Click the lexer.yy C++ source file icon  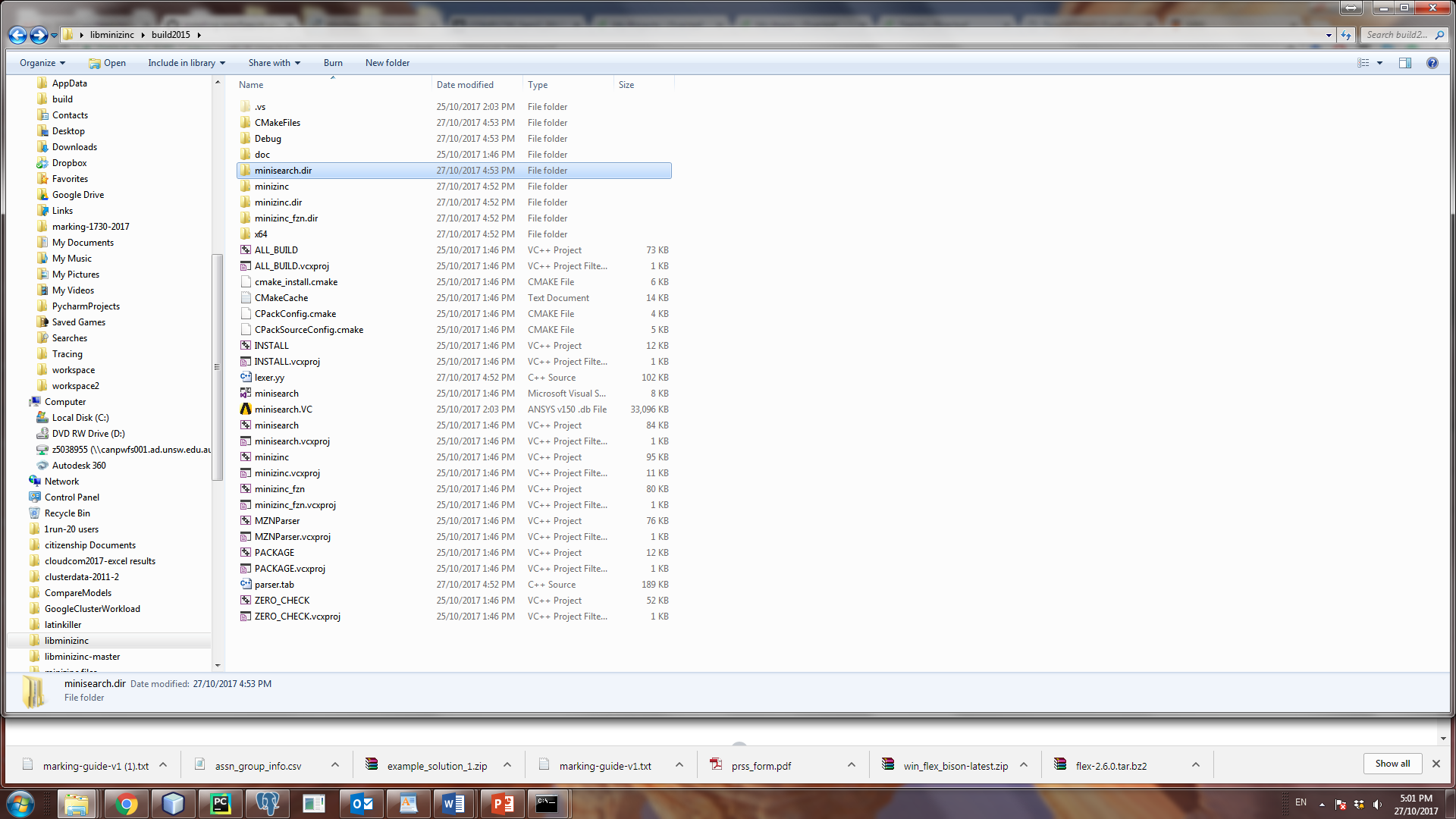[x=246, y=378]
